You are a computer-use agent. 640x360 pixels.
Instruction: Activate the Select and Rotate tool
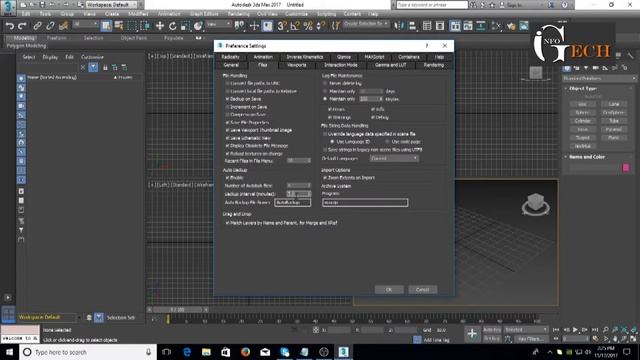tap(173, 26)
